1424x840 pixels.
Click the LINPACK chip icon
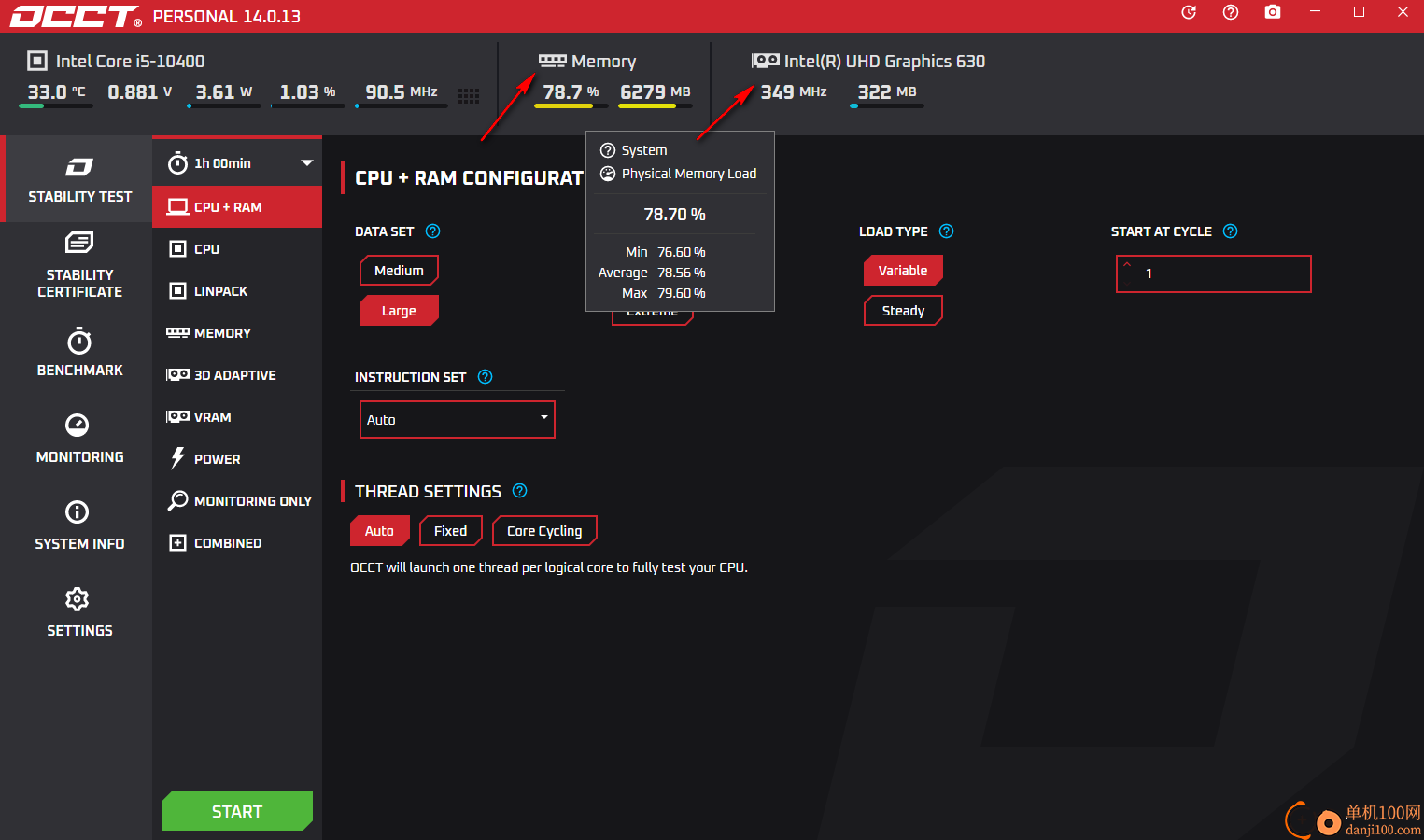coord(177,291)
